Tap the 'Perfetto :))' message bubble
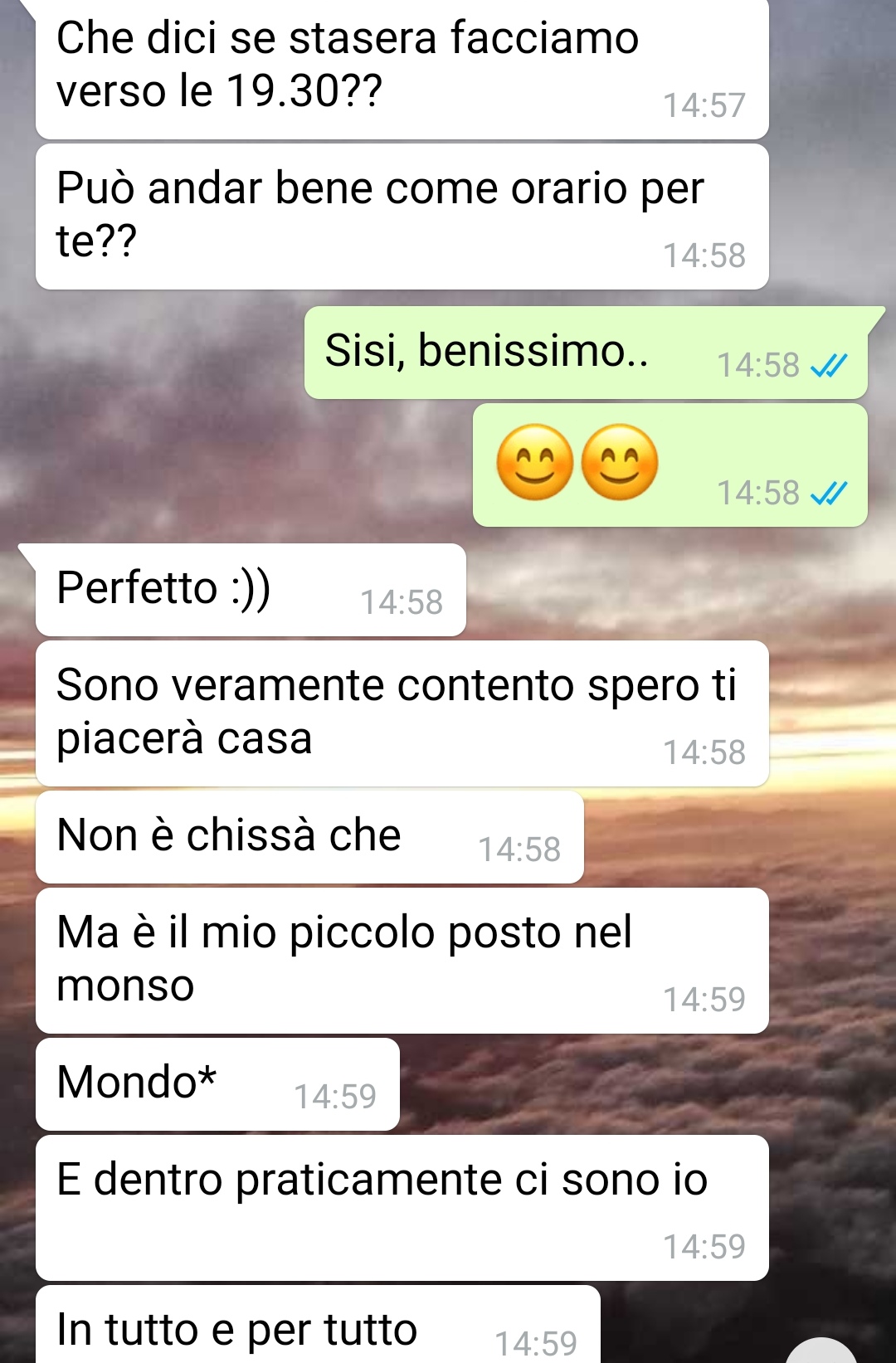The height and width of the screenshot is (1363, 896). (251, 590)
